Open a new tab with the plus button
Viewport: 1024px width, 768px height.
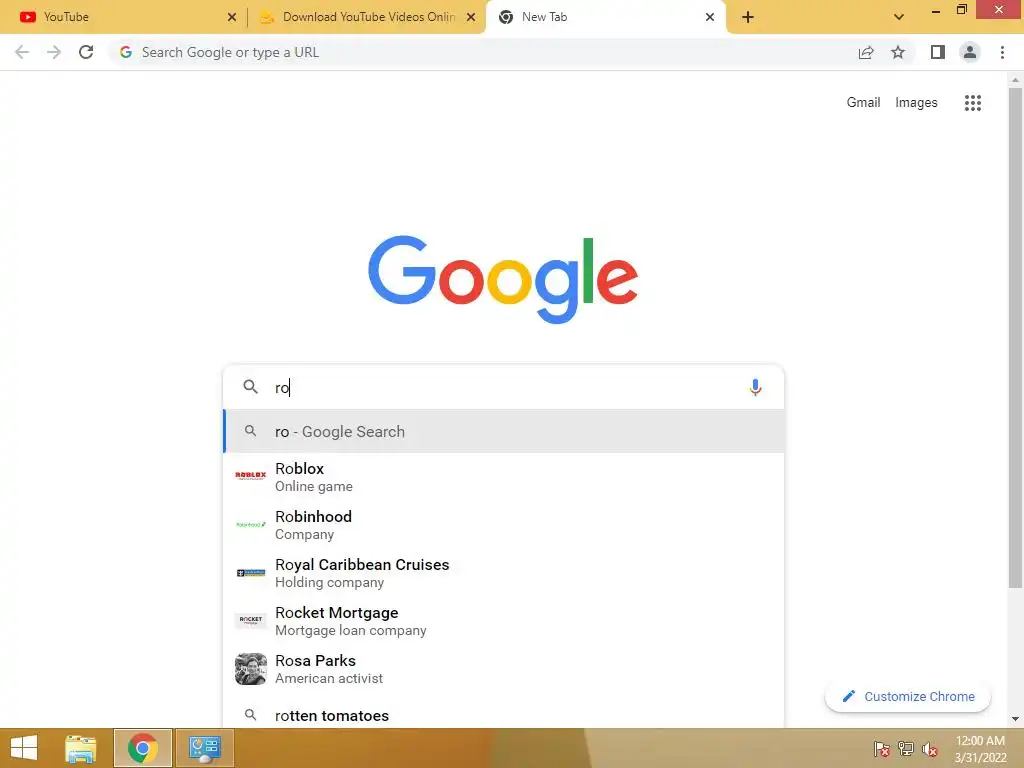pyautogui.click(x=748, y=17)
